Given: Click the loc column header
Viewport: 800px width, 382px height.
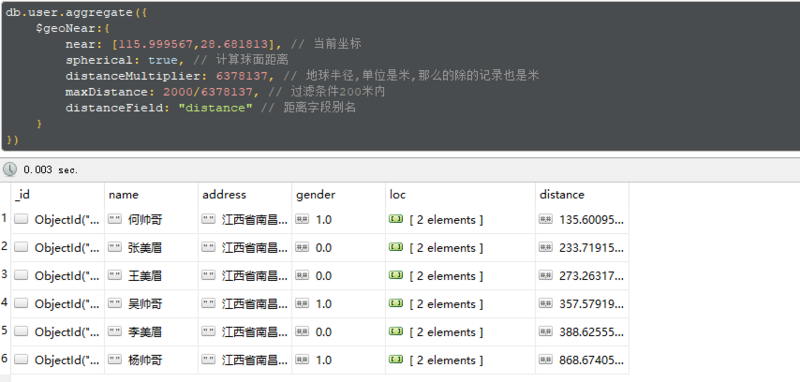Looking at the screenshot, I should [x=460, y=194].
